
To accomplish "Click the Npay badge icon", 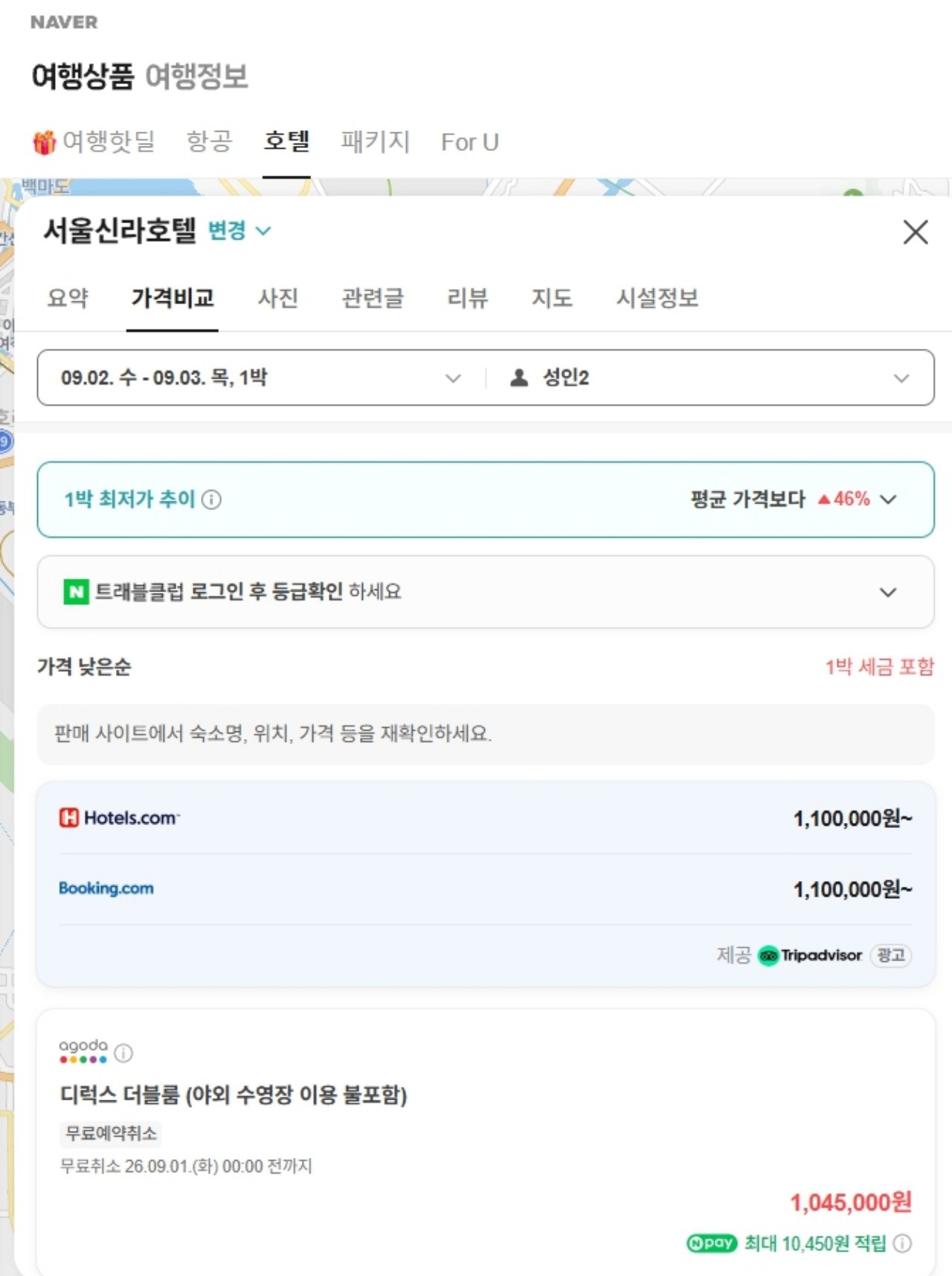I will [712, 1243].
